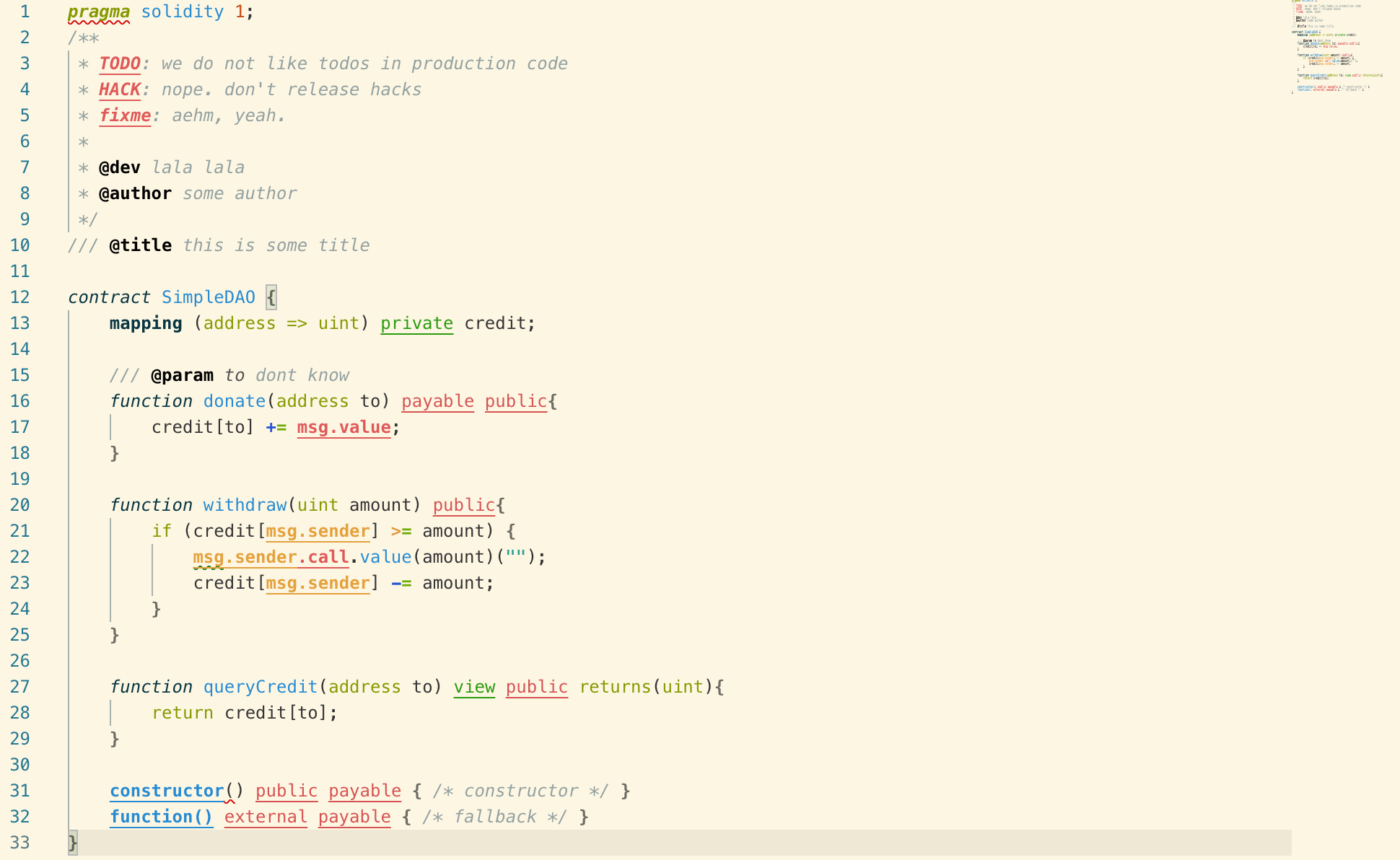Click the @title tag on line 10
This screenshot has width=1400, height=860.
[x=141, y=246]
